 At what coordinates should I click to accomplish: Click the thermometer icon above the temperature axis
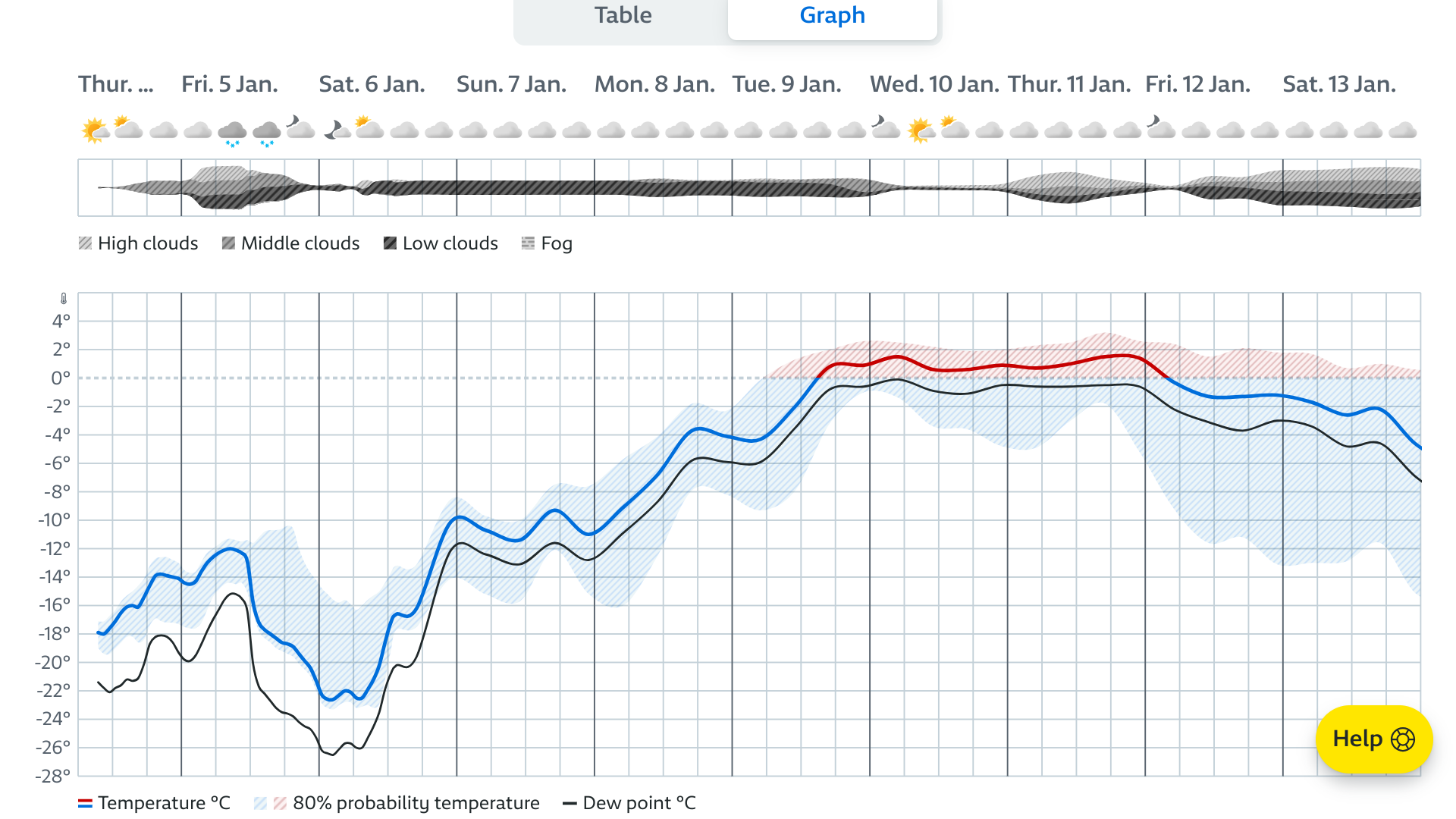coord(64,299)
